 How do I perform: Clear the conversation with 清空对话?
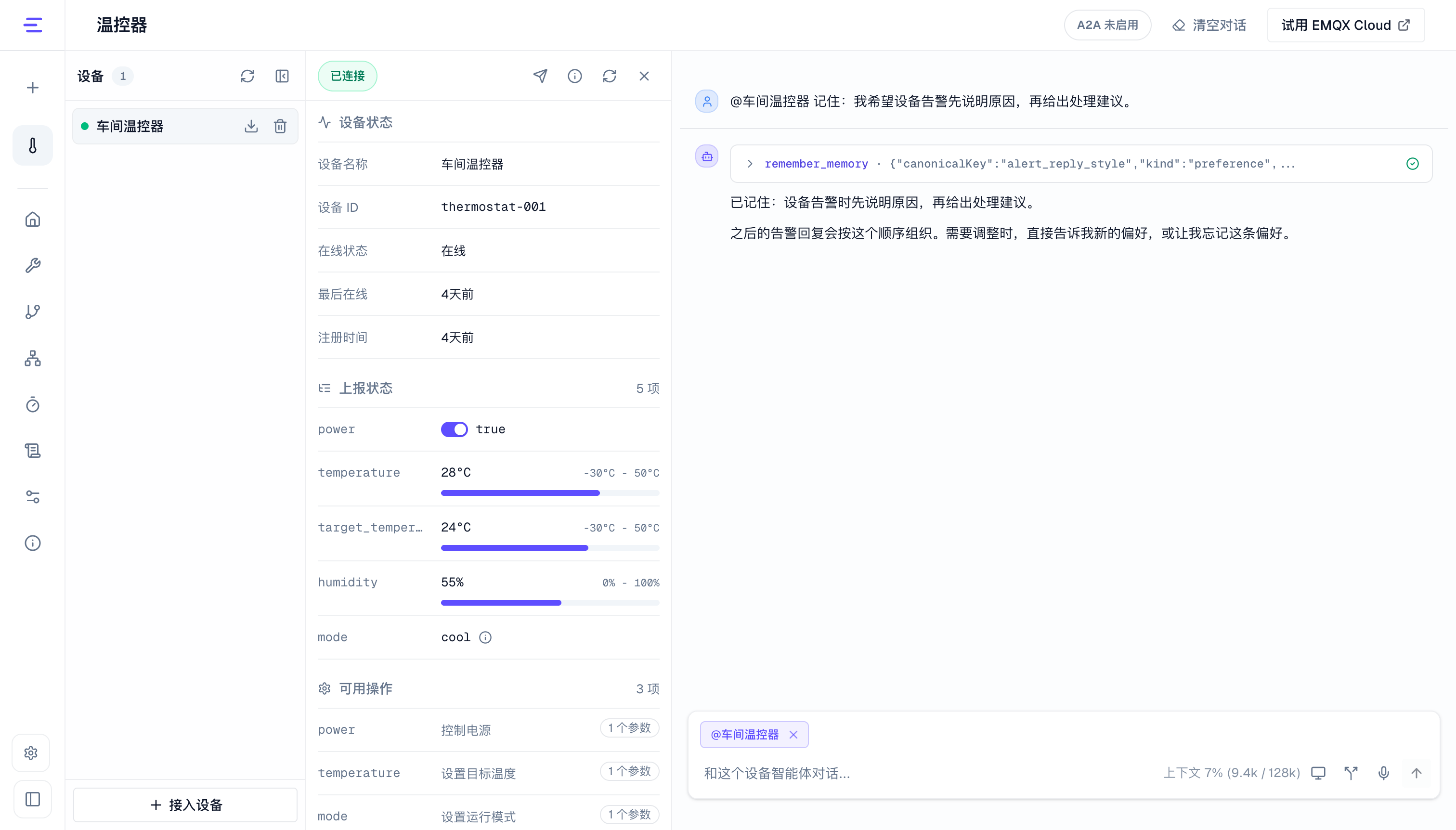1209,25
